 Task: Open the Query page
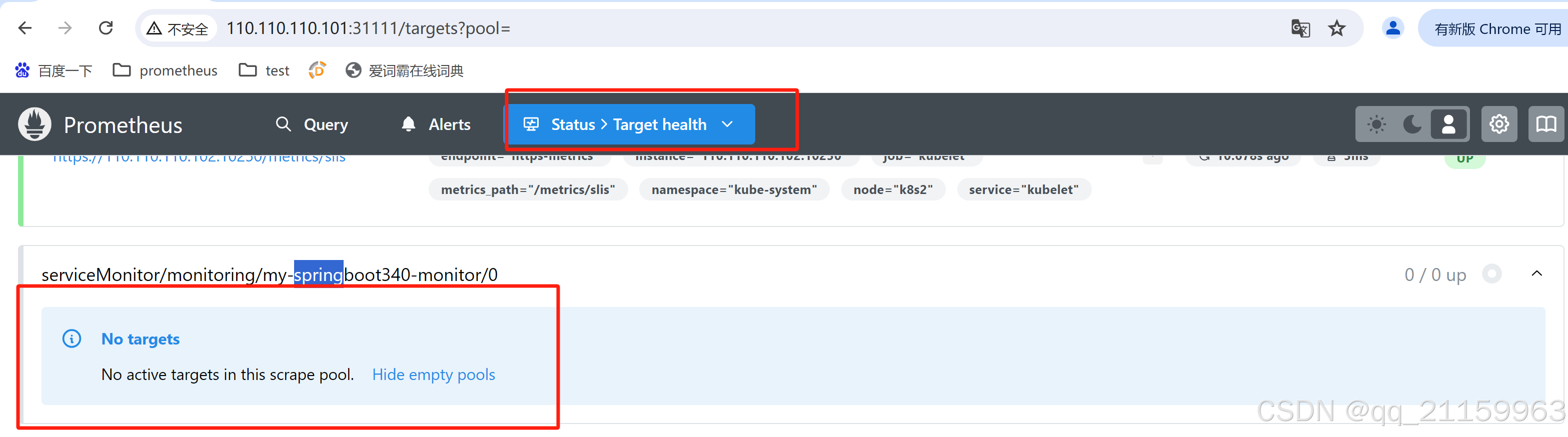point(312,124)
